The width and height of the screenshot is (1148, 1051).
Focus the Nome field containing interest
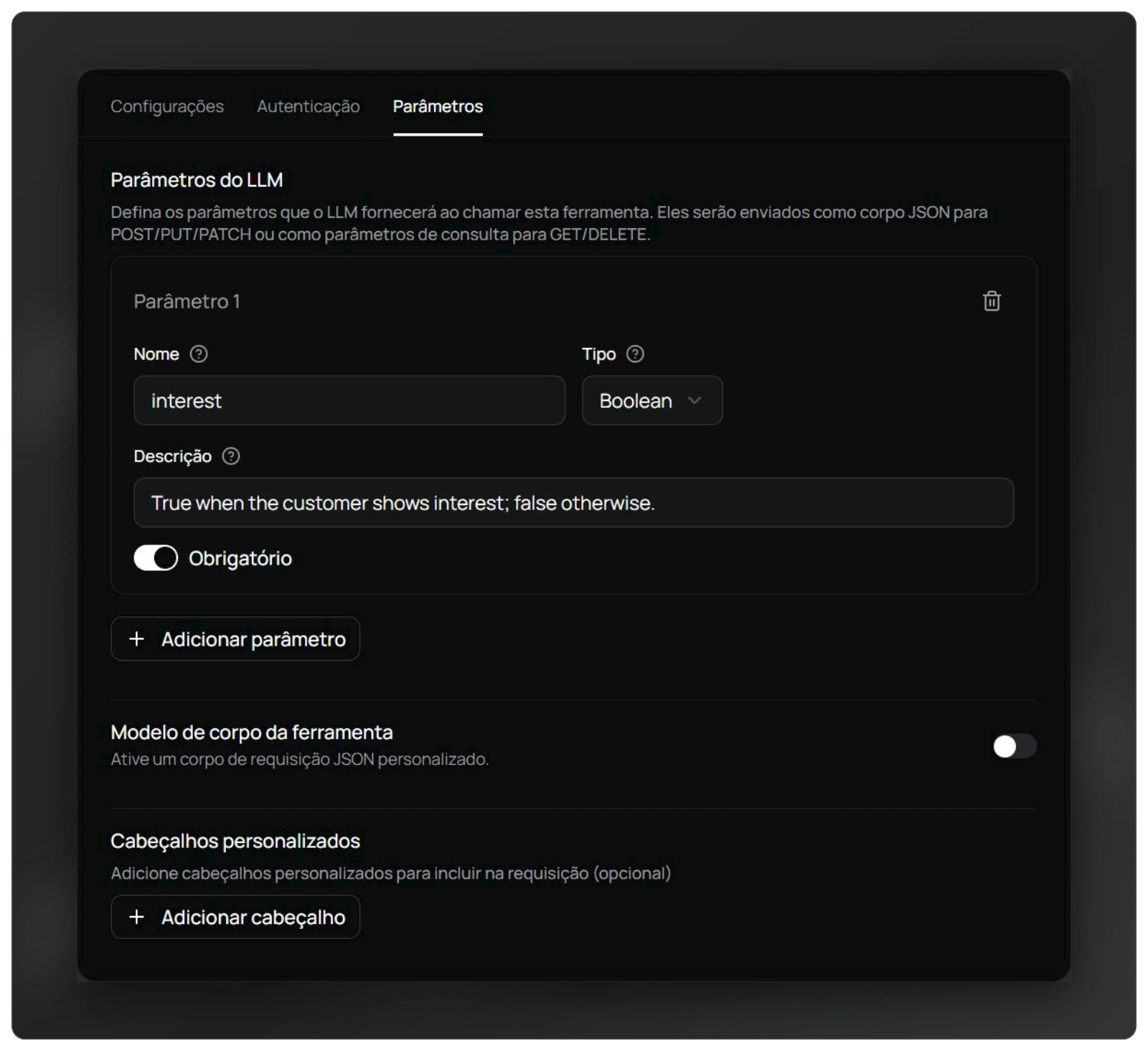pos(349,400)
